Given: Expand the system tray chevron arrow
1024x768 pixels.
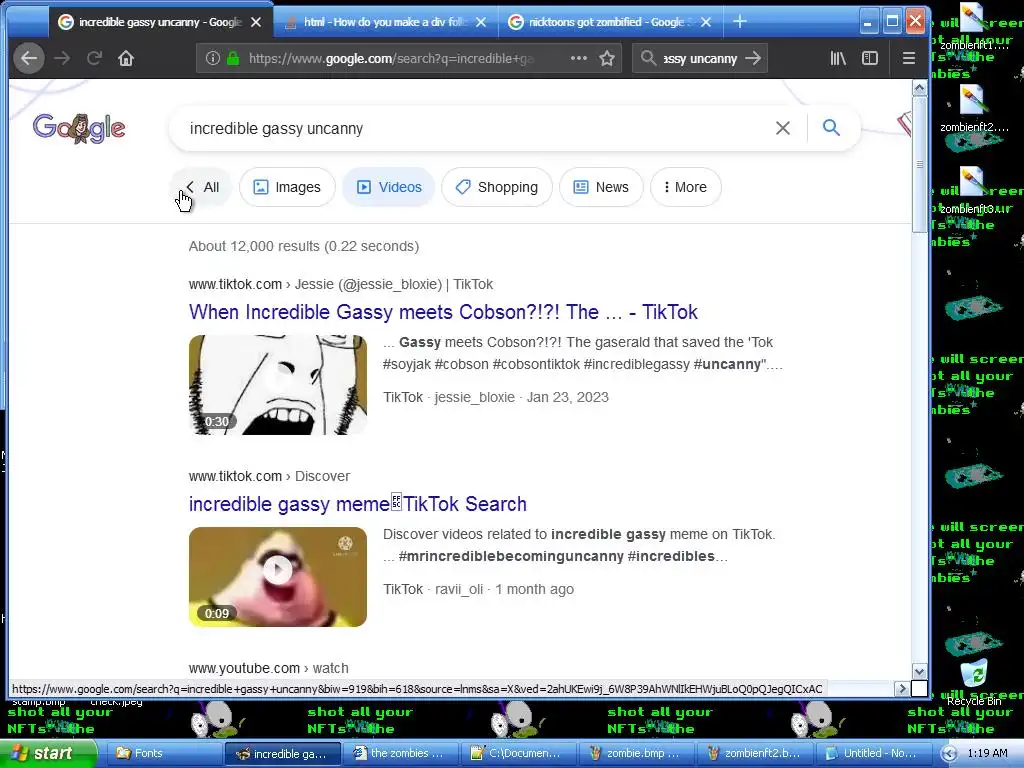Looking at the screenshot, I should coord(950,754).
